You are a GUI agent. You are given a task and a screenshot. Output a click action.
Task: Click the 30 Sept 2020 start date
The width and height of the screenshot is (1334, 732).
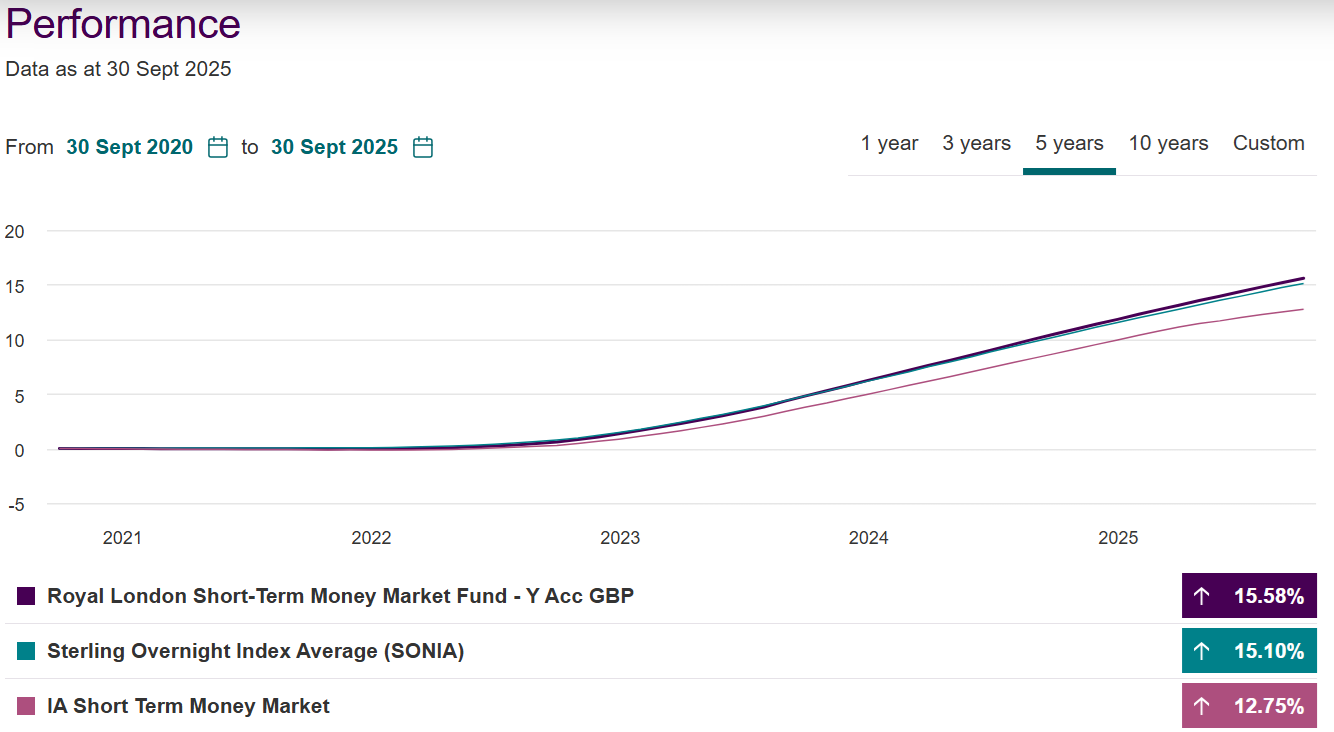(x=129, y=147)
